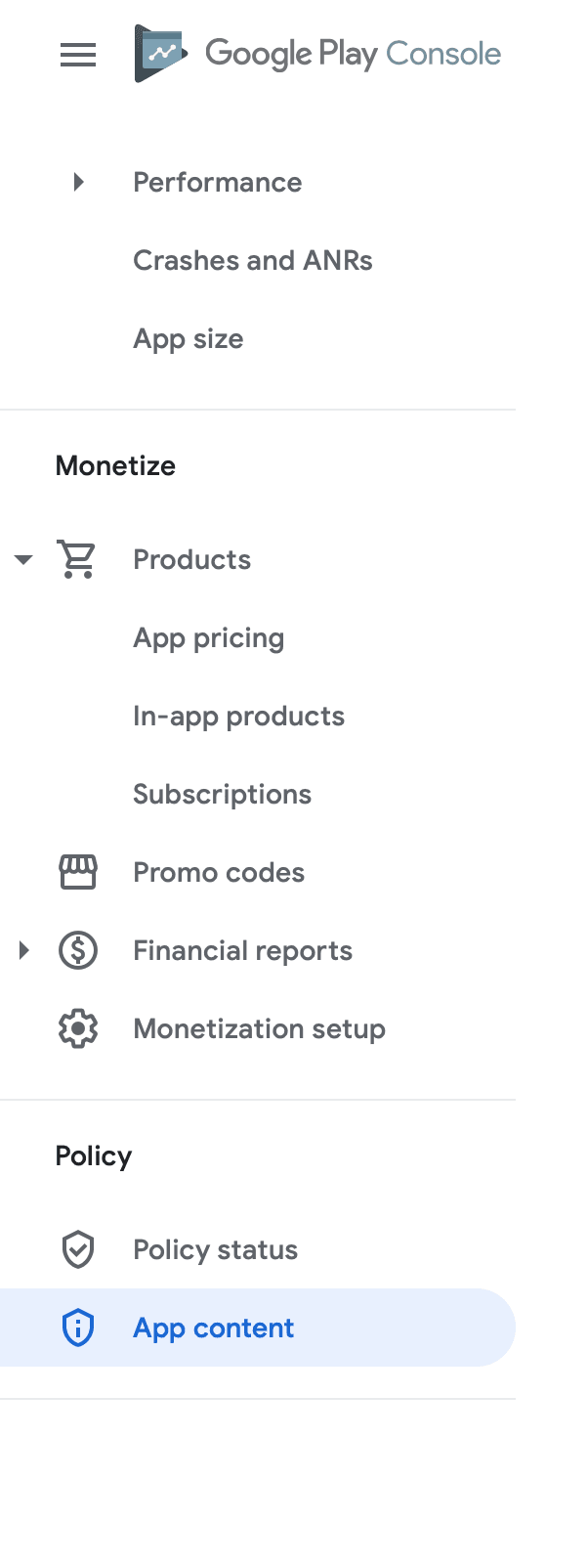Manage Subscriptions
Screen dimensions: 588x1568
pos(222,794)
